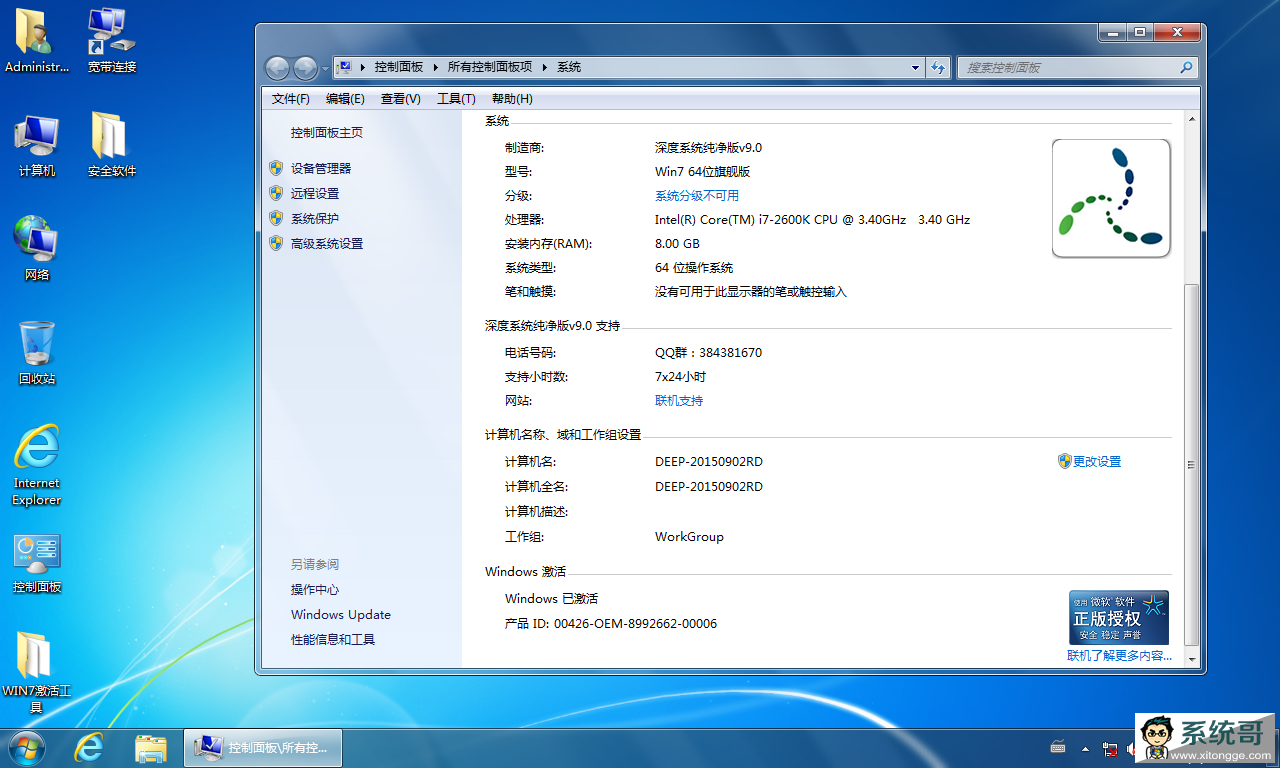
Task: Open the 查看(V) menu
Action: click(400, 99)
